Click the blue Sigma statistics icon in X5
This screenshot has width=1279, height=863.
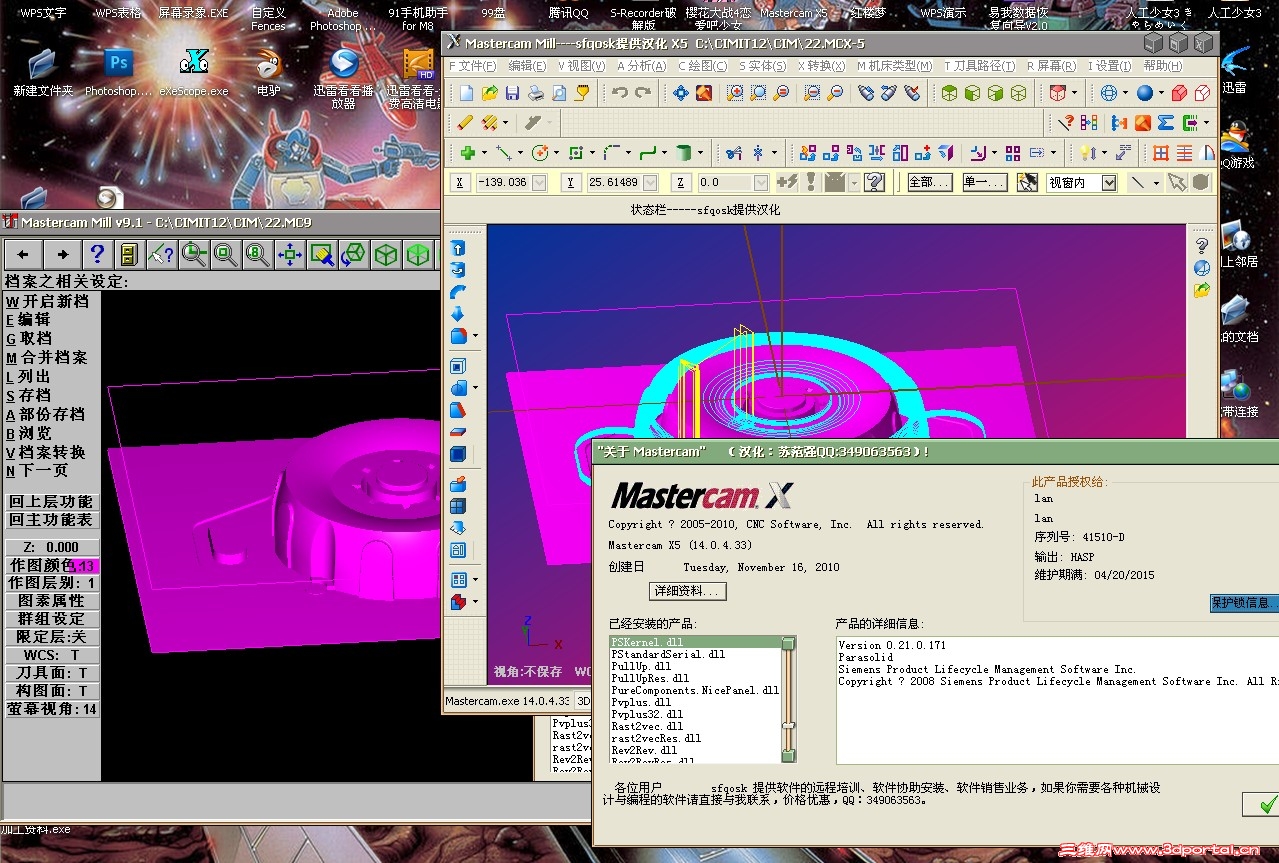1166,123
